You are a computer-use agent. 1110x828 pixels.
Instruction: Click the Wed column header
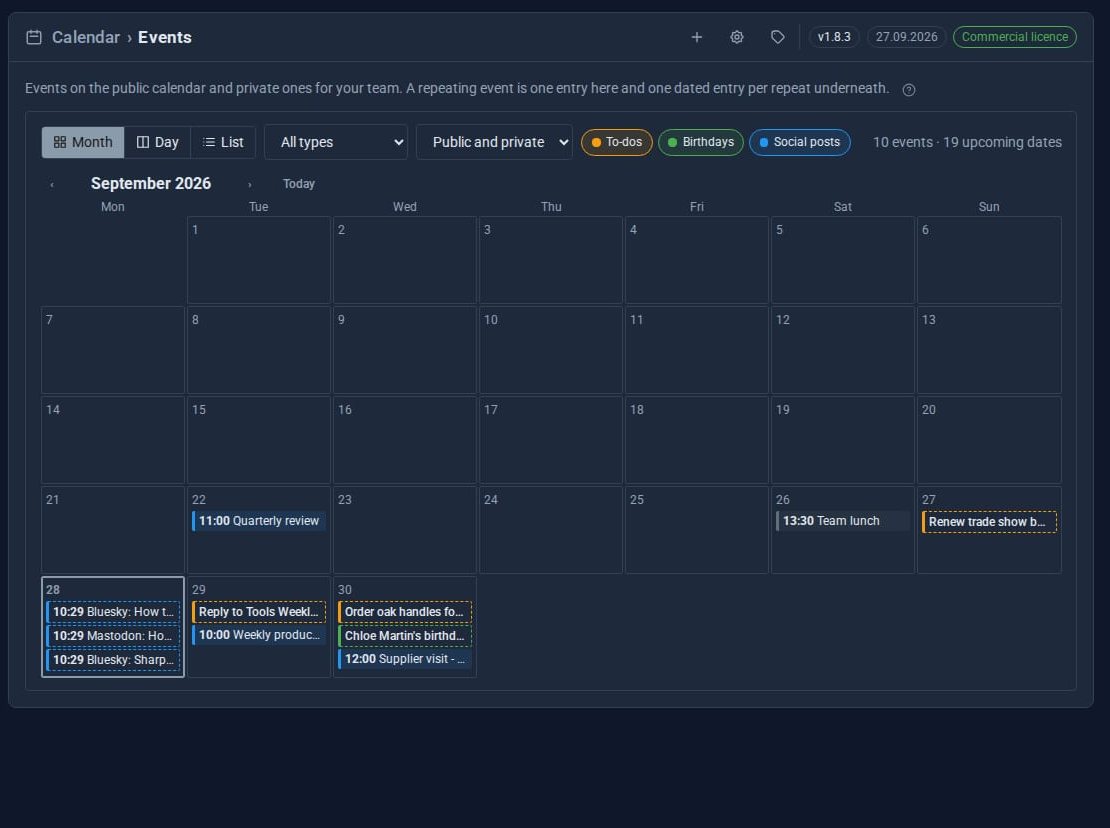[405, 207]
